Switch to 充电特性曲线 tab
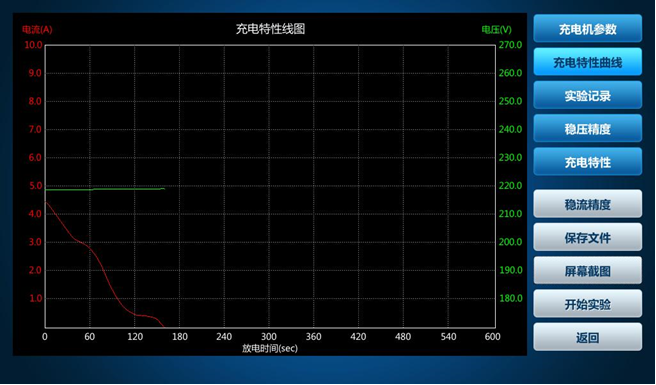Screen dimensions: 656x385 pos(587,62)
